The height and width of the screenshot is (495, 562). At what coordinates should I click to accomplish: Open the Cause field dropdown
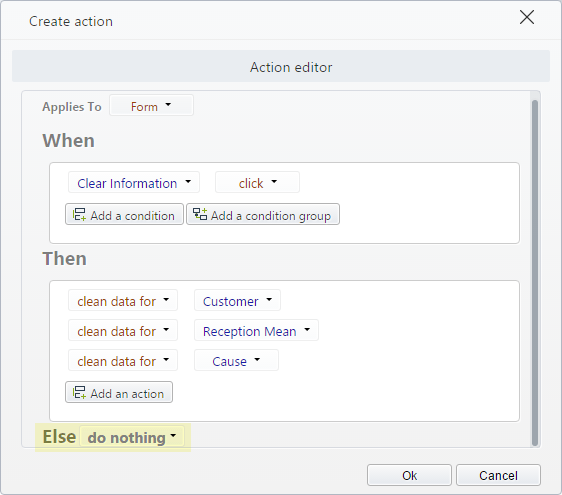coord(236,361)
